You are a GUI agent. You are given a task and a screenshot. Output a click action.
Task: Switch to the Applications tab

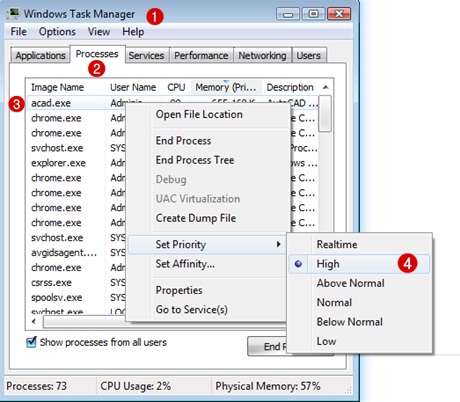pyautogui.click(x=40, y=55)
